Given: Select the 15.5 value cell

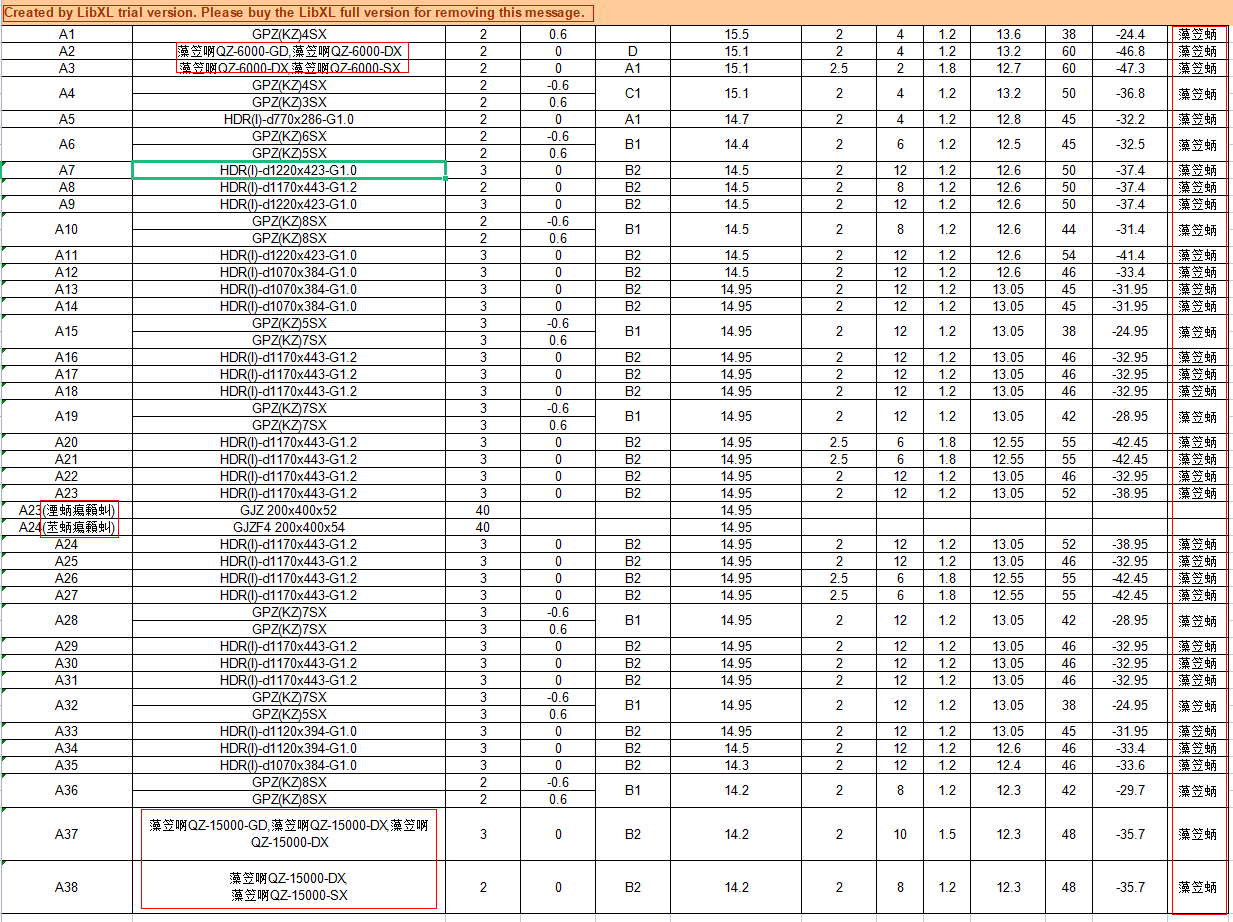Looking at the screenshot, I should coord(736,34).
